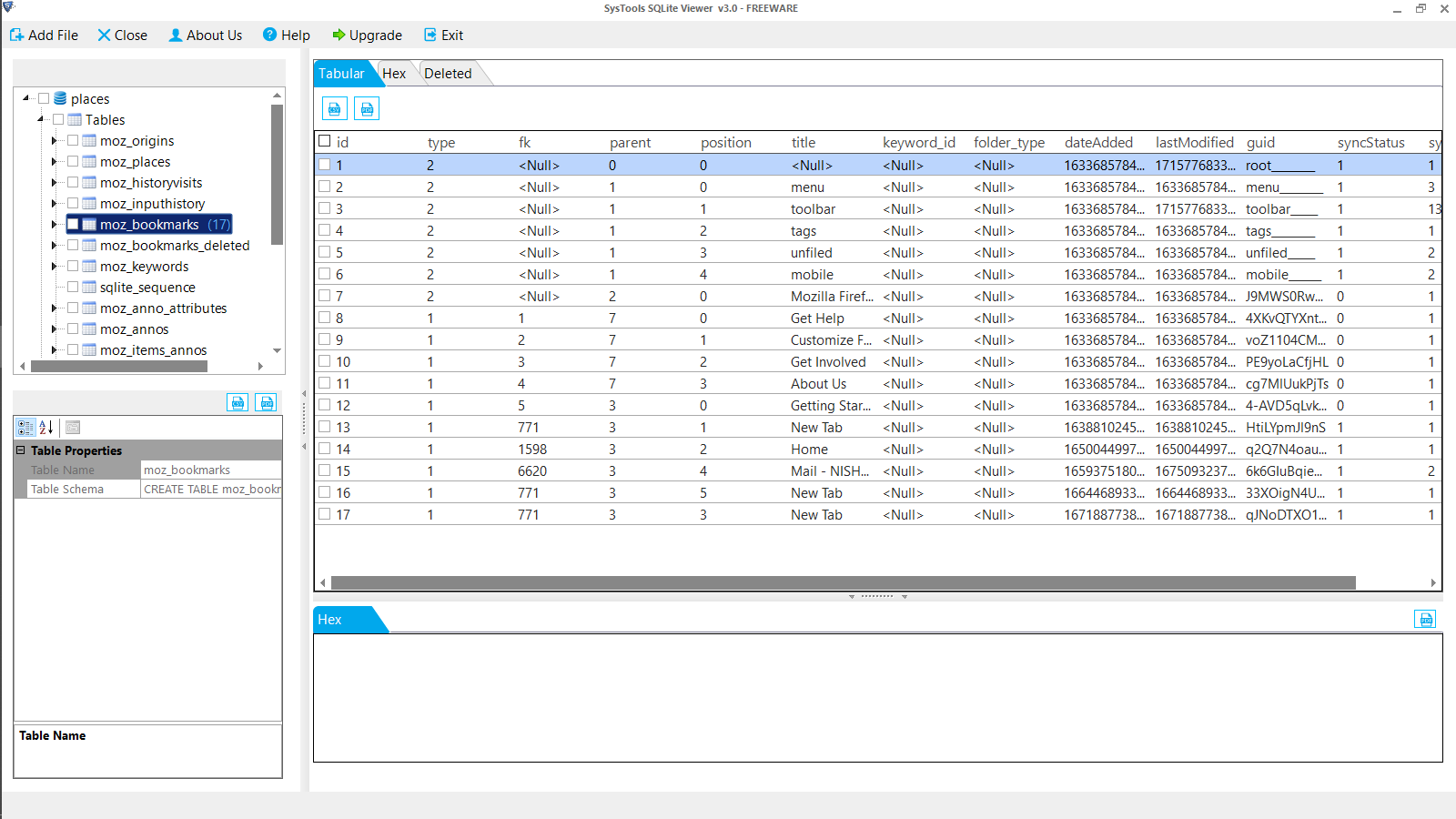Click table icon next to moz_keywords

(x=89, y=266)
